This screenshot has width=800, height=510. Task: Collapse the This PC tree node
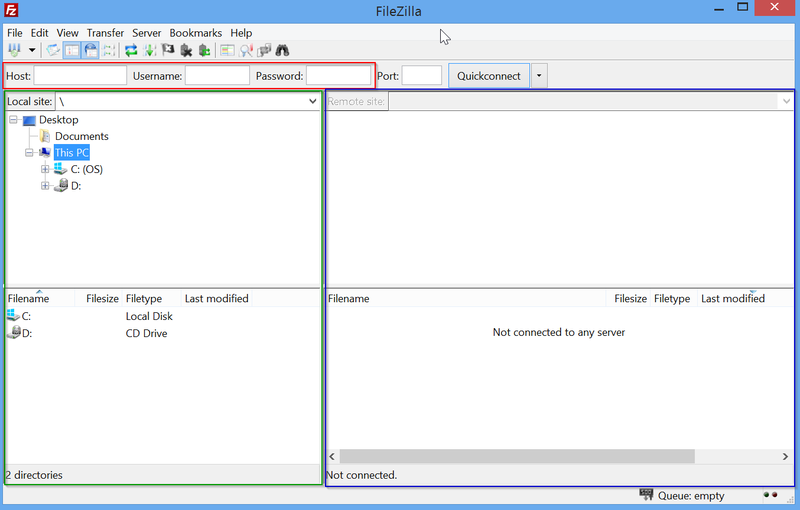pyautogui.click(x=29, y=152)
